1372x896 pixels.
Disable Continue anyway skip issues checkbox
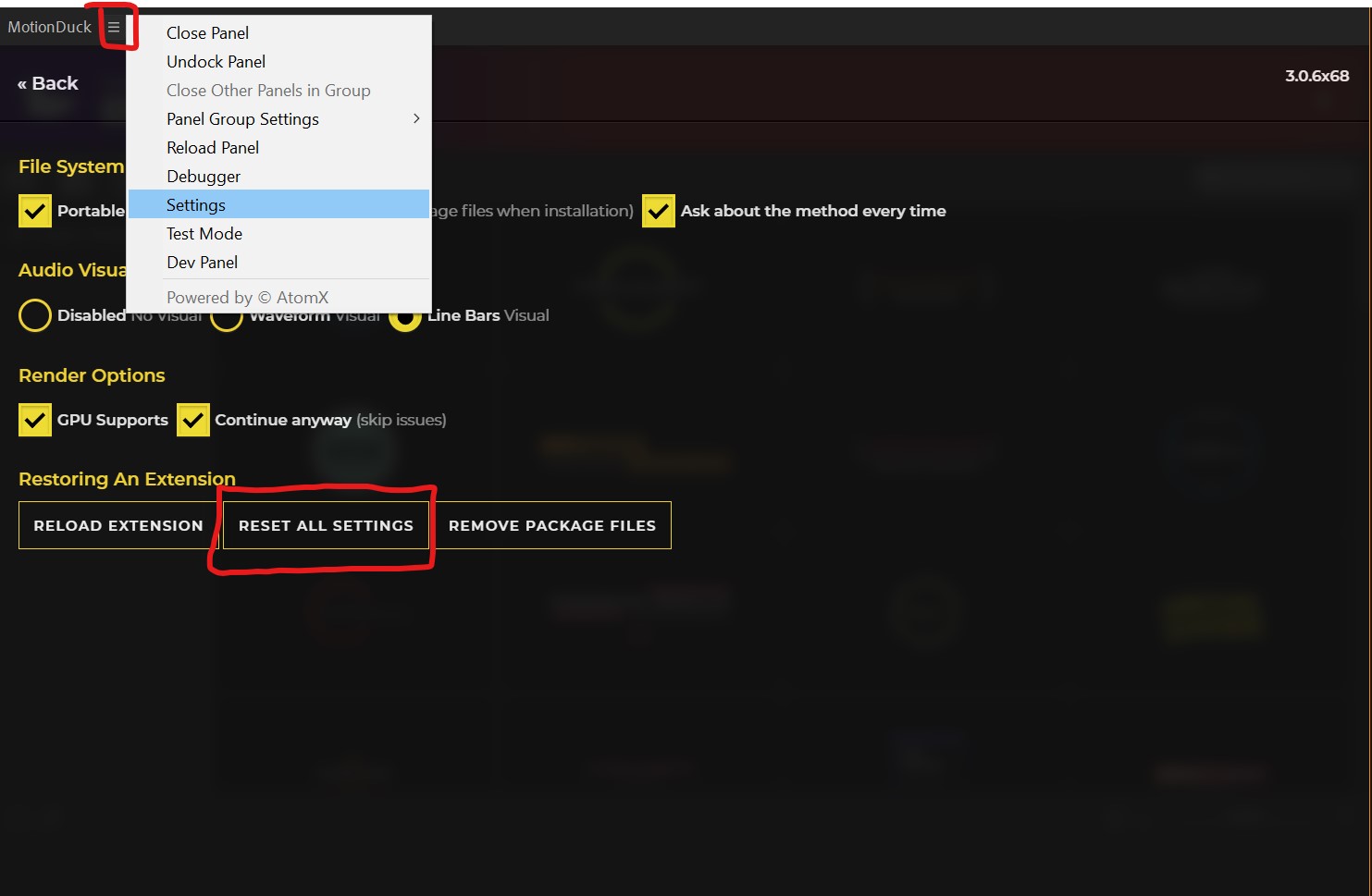point(193,420)
